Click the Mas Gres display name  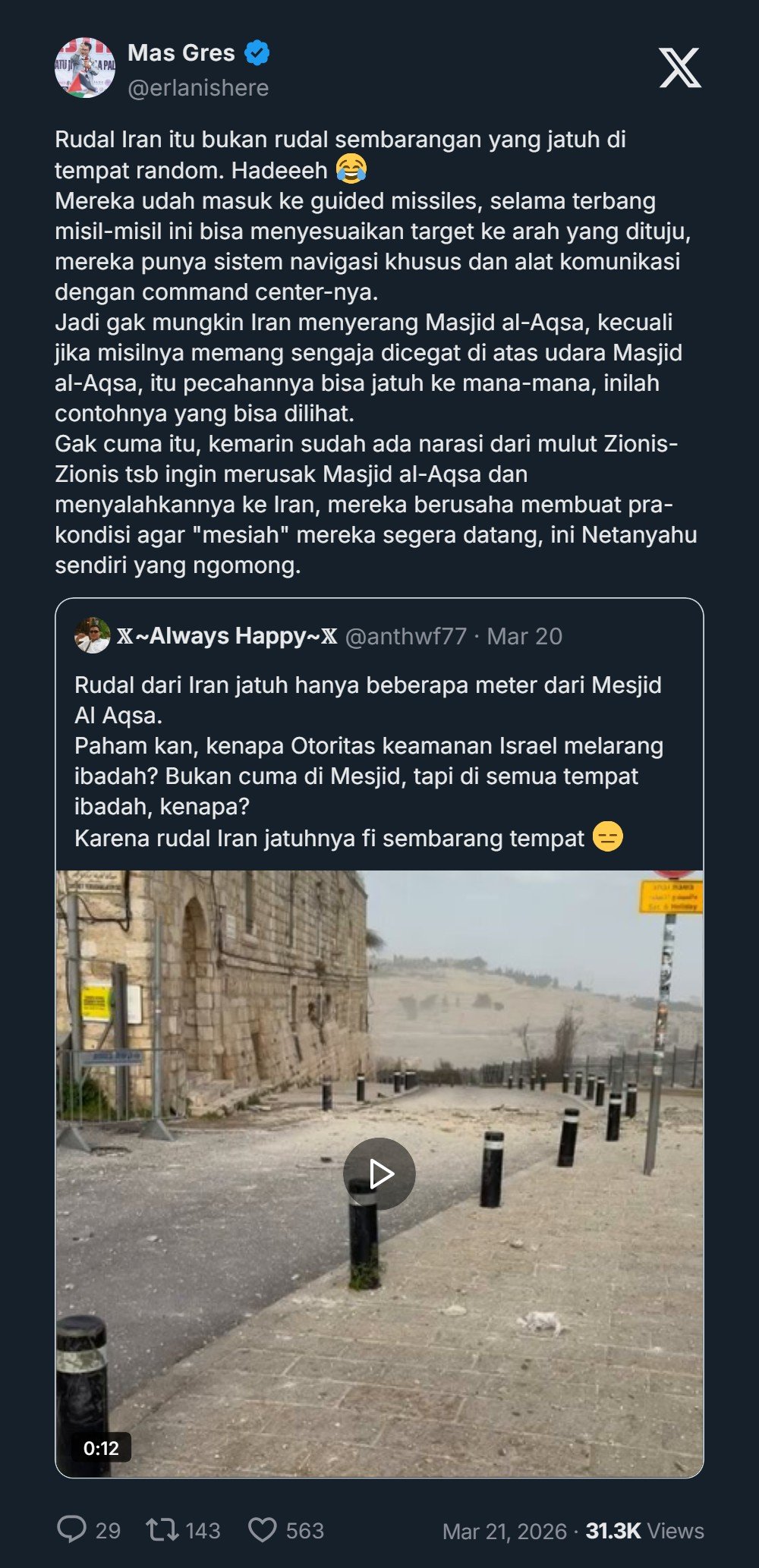click(181, 53)
